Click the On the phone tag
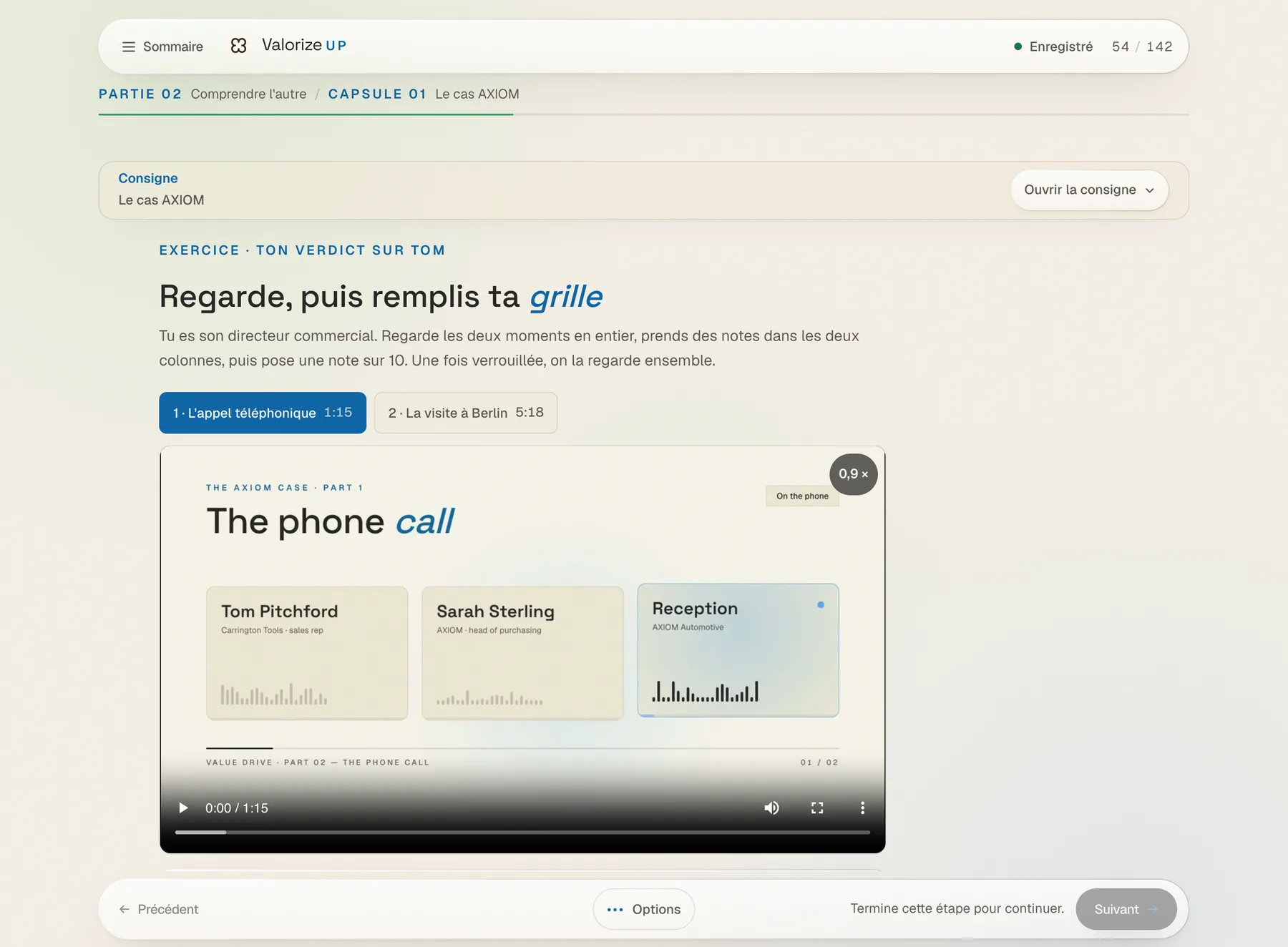 [802, 496]
